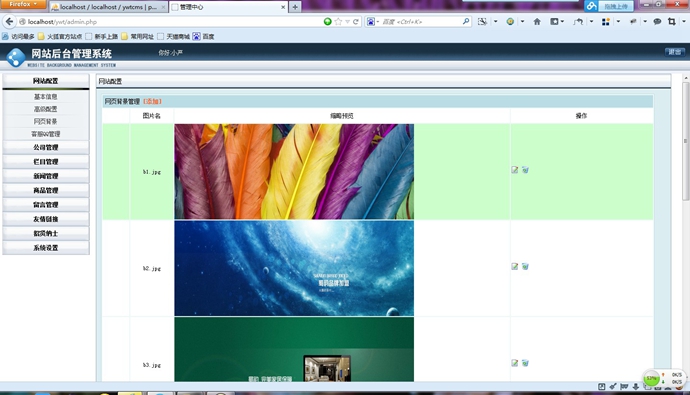Open the colorful feathers b1.jpg thumbnail

click(x=294, y=172)
